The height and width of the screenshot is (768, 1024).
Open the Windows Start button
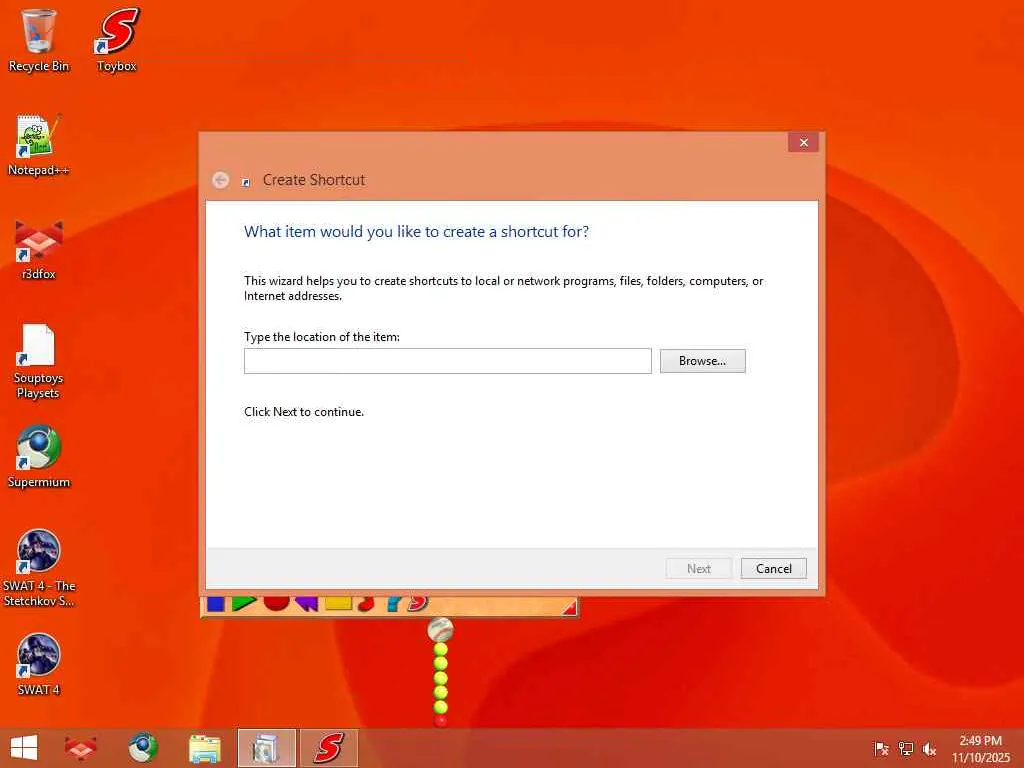[x=24, y=748]
